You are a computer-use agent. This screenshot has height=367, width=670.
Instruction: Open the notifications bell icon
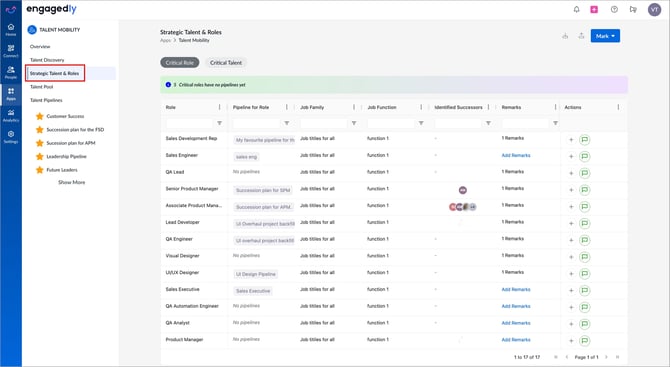pos(576,9)
